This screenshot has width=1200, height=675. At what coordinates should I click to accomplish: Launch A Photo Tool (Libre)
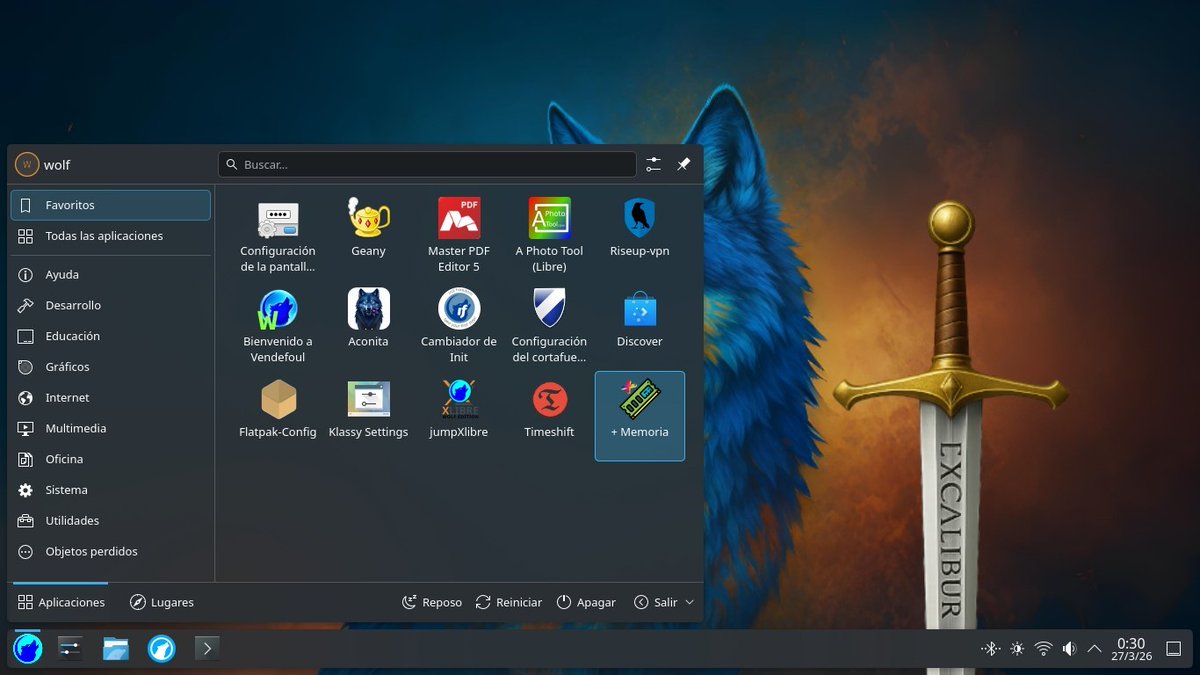click(x=549, y=235)
